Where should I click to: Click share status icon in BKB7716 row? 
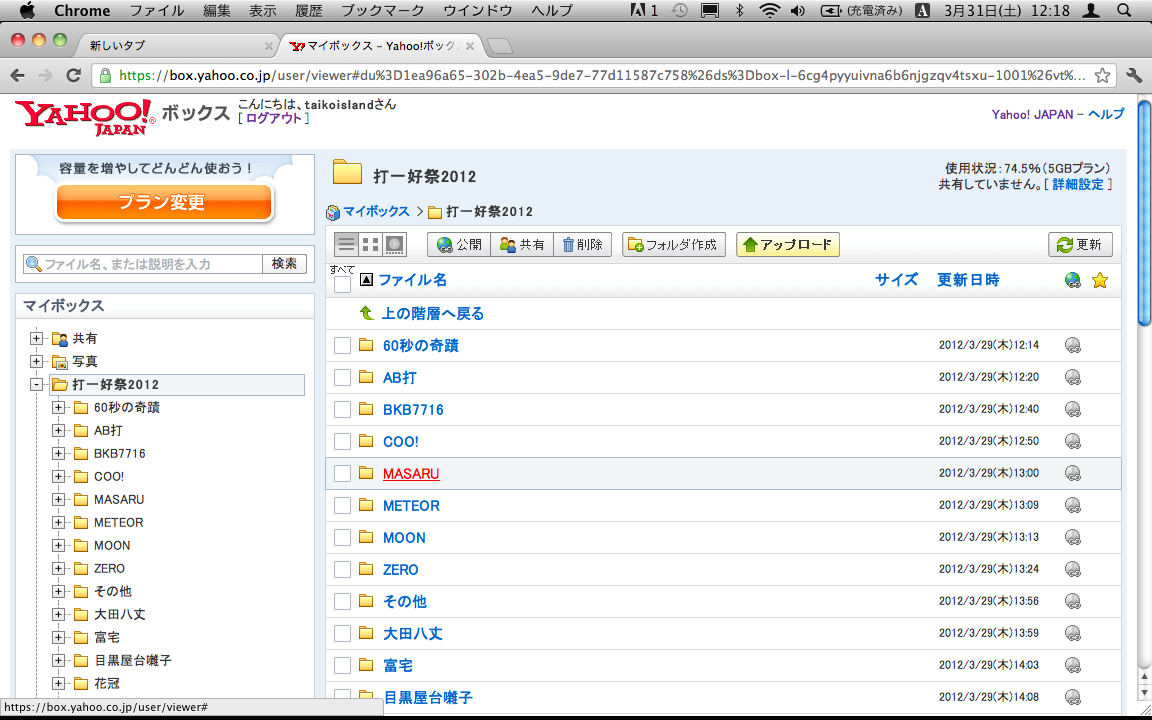click(1073, 409)
